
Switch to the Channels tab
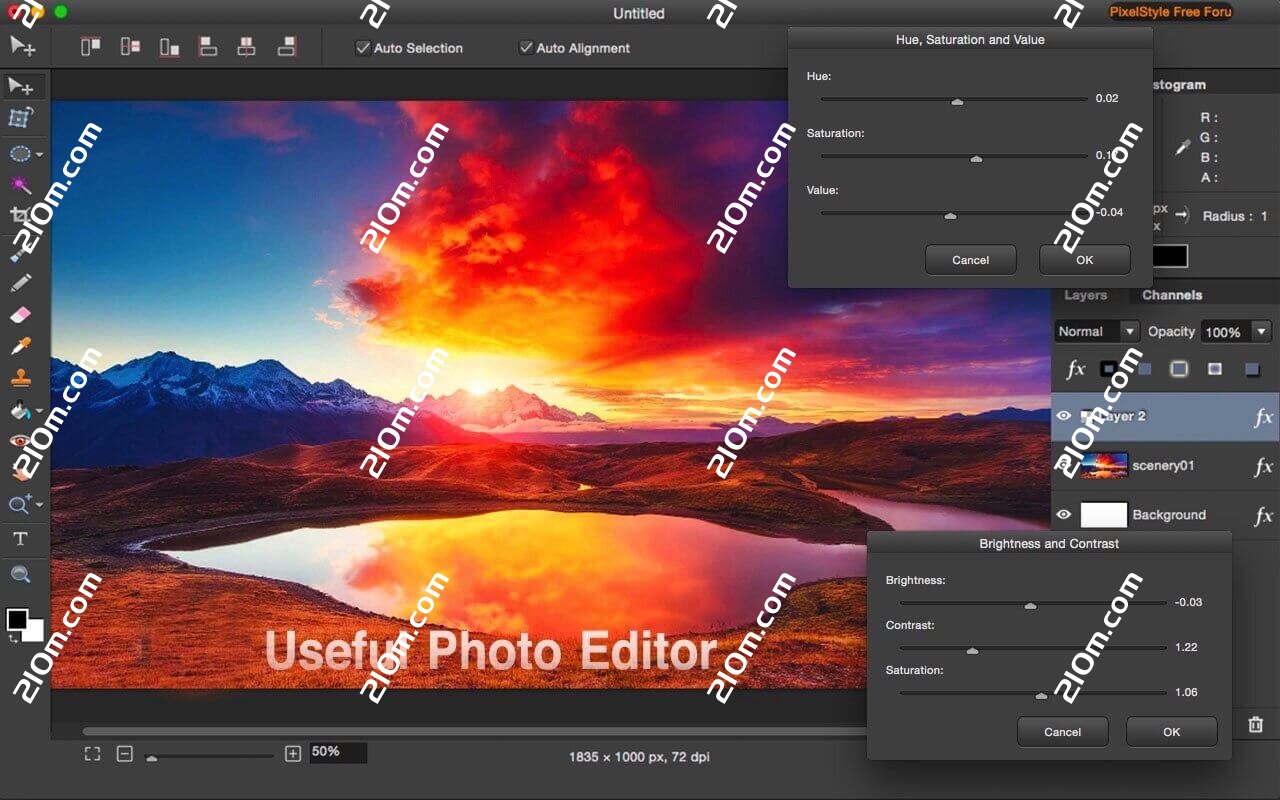[x=1172, y=295]
